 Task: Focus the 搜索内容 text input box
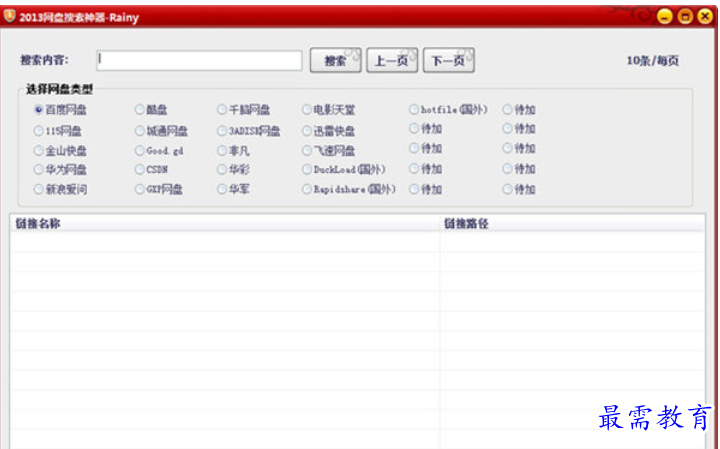pos(199,60)
